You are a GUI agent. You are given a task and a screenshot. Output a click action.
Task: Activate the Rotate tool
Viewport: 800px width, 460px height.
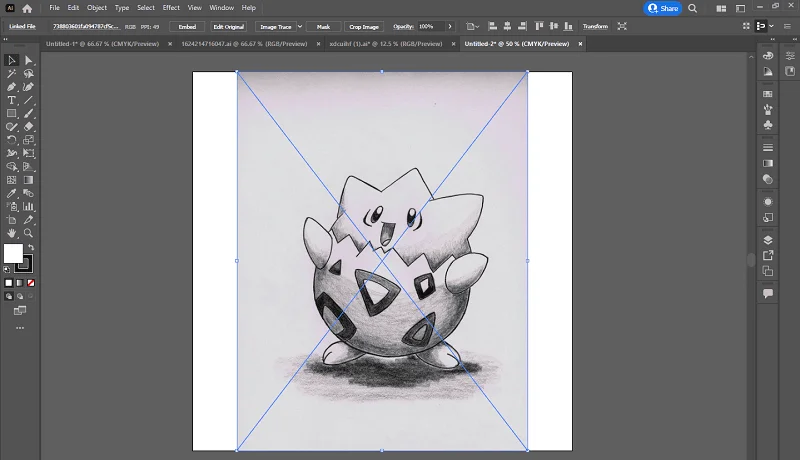[x=11, y=140]
